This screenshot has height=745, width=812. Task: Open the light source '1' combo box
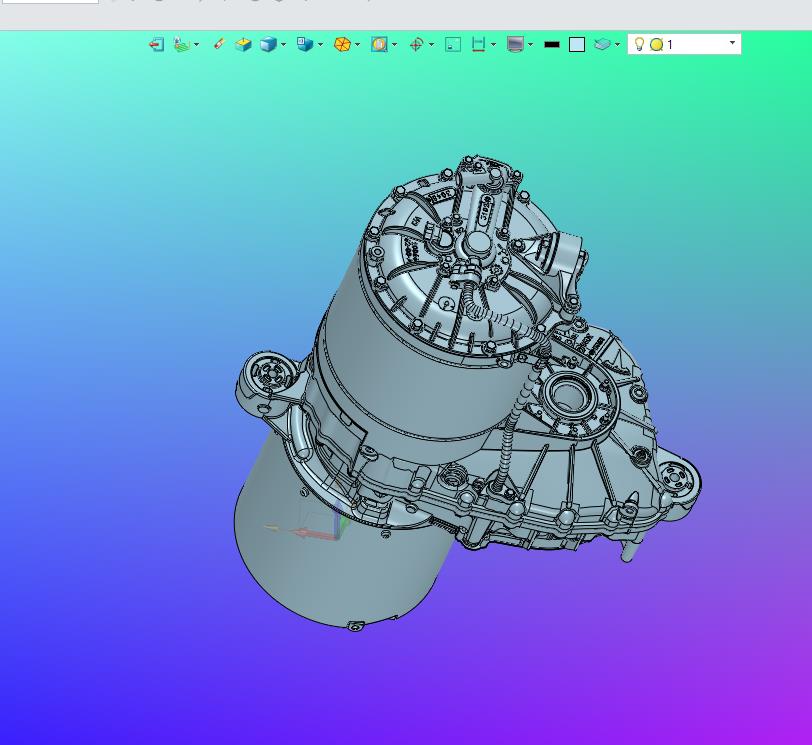coord(684,44)
